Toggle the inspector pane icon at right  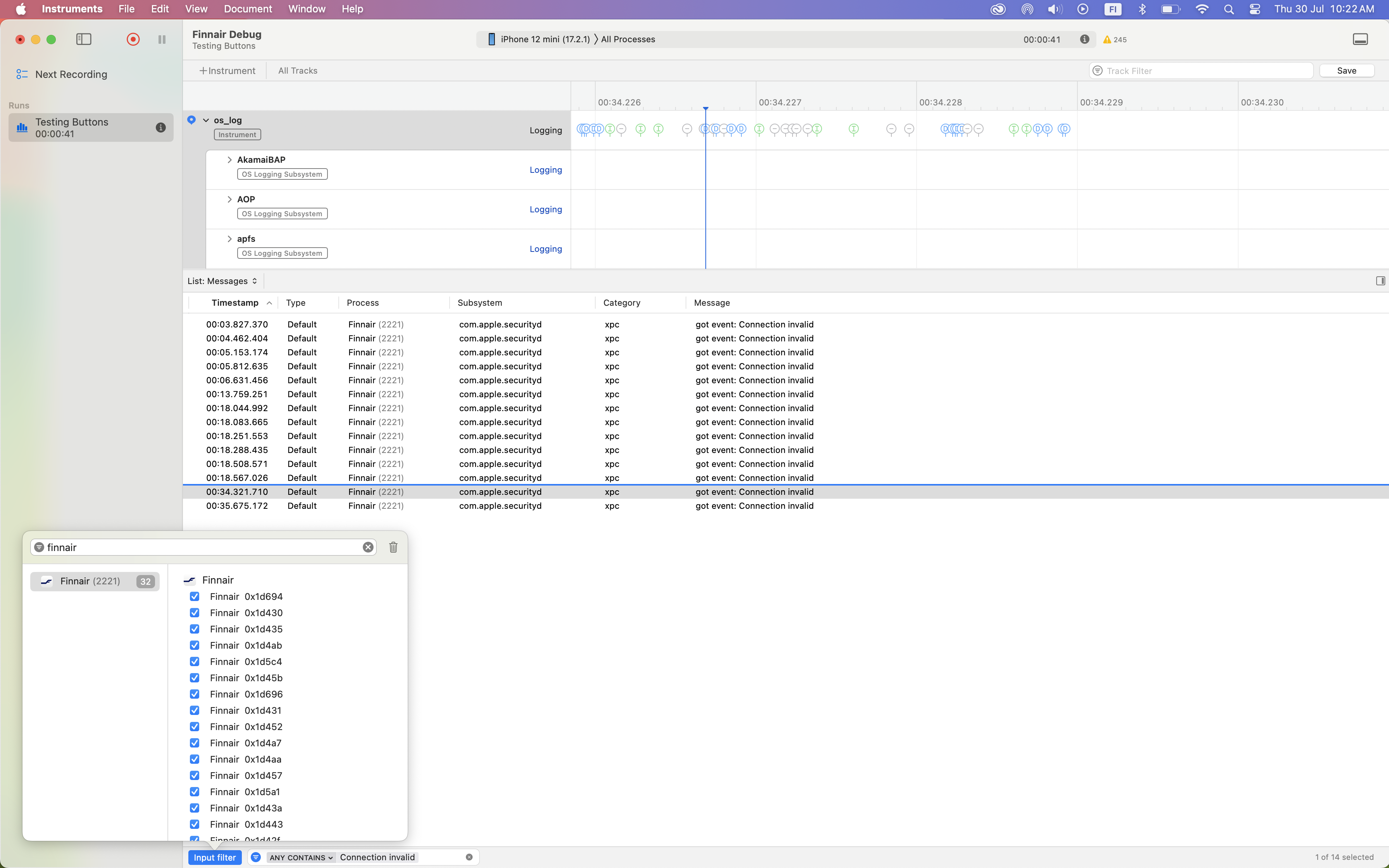pyautogui.click(x=1380, y=281)
